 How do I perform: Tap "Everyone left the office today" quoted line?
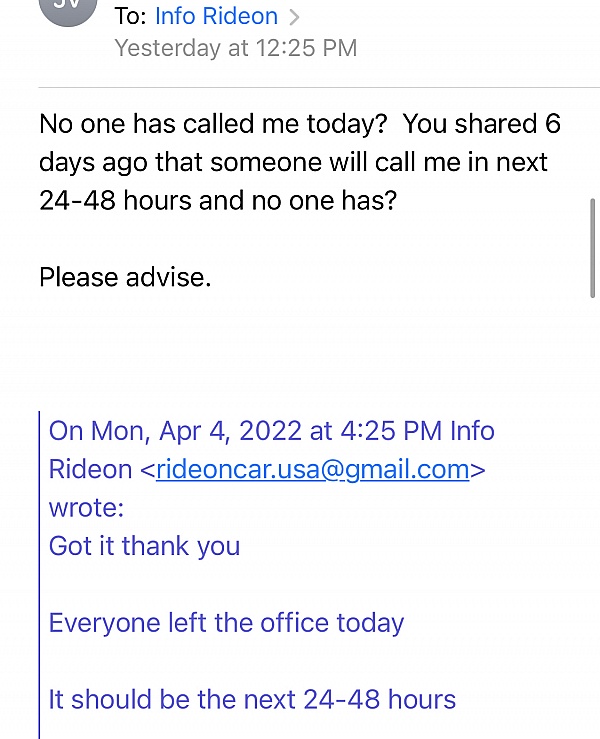tap(226, 623)
